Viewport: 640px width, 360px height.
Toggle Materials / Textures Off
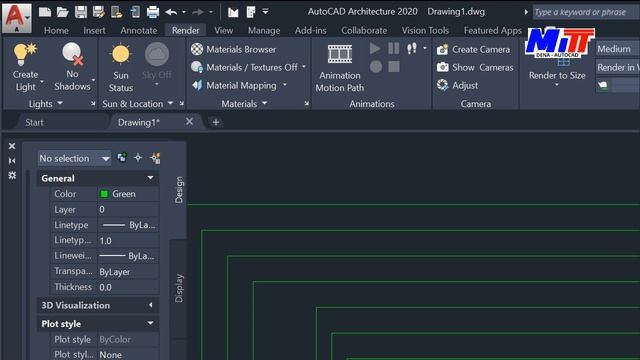[x=244, y=67]
